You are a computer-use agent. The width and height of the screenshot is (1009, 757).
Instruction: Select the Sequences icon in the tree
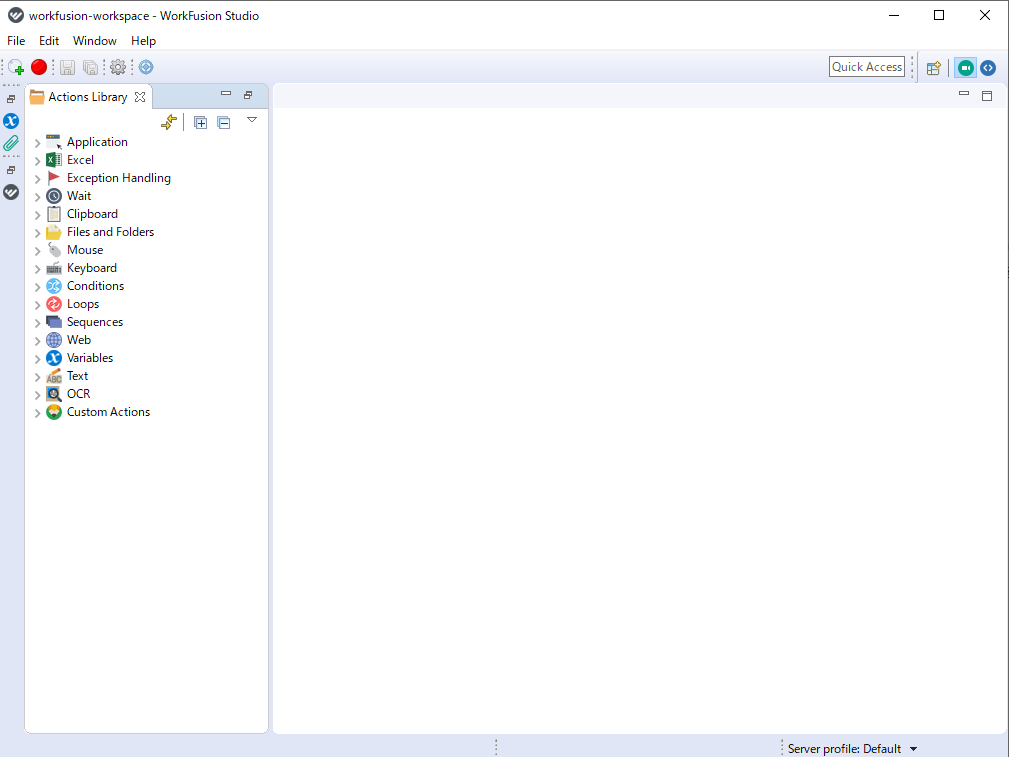point(54,322)
